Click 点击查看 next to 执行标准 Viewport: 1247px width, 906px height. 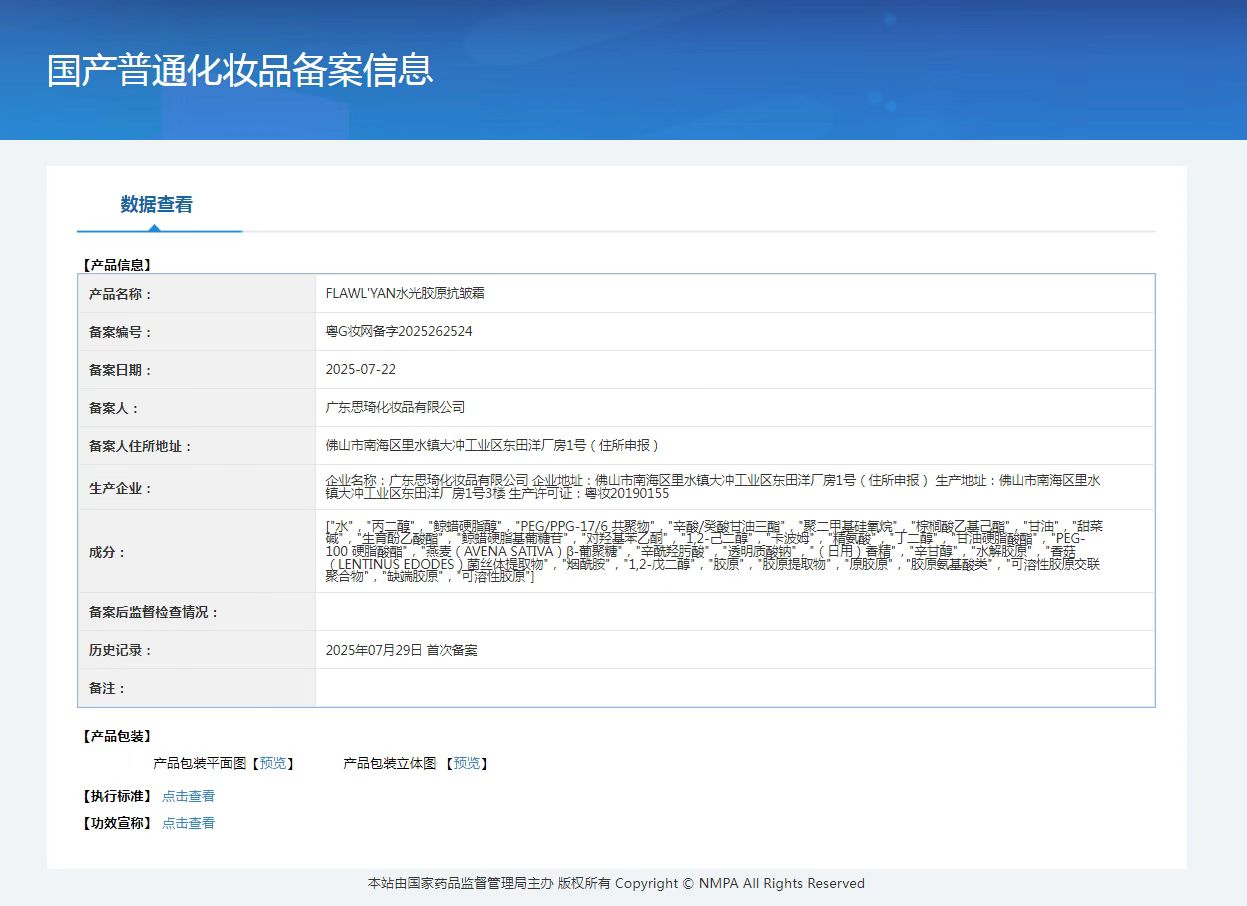(x=188, y=796)
